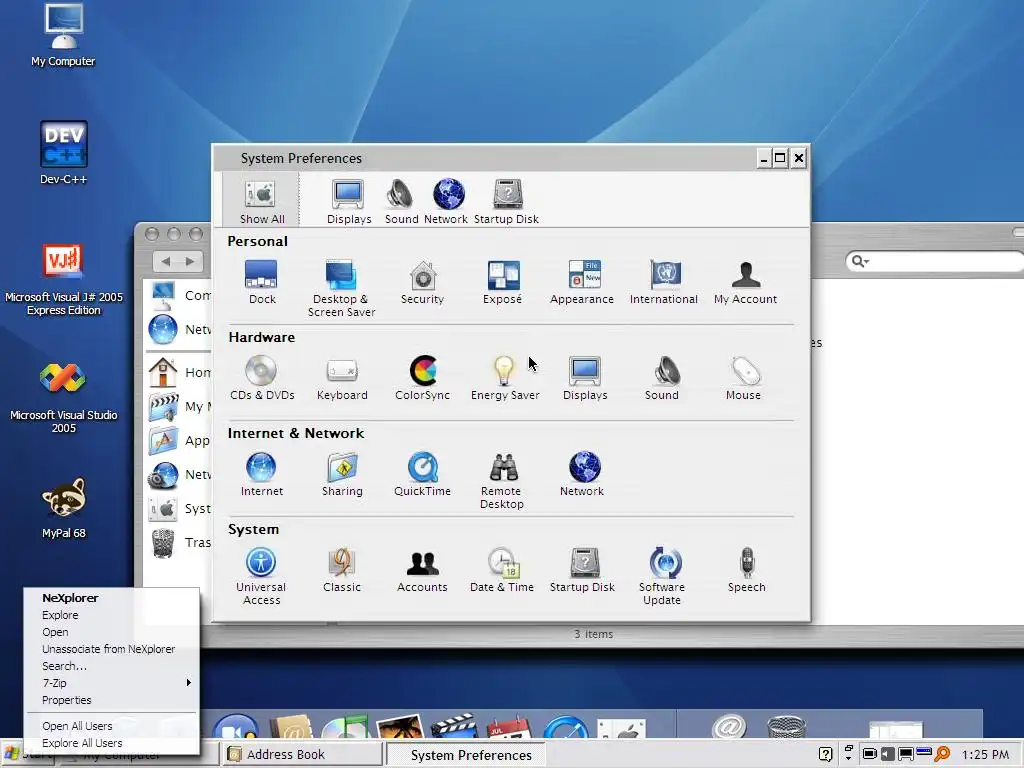Open the Date & Time preference pane
This screenshot has width=1024, height=768.
tap(502, 569)
